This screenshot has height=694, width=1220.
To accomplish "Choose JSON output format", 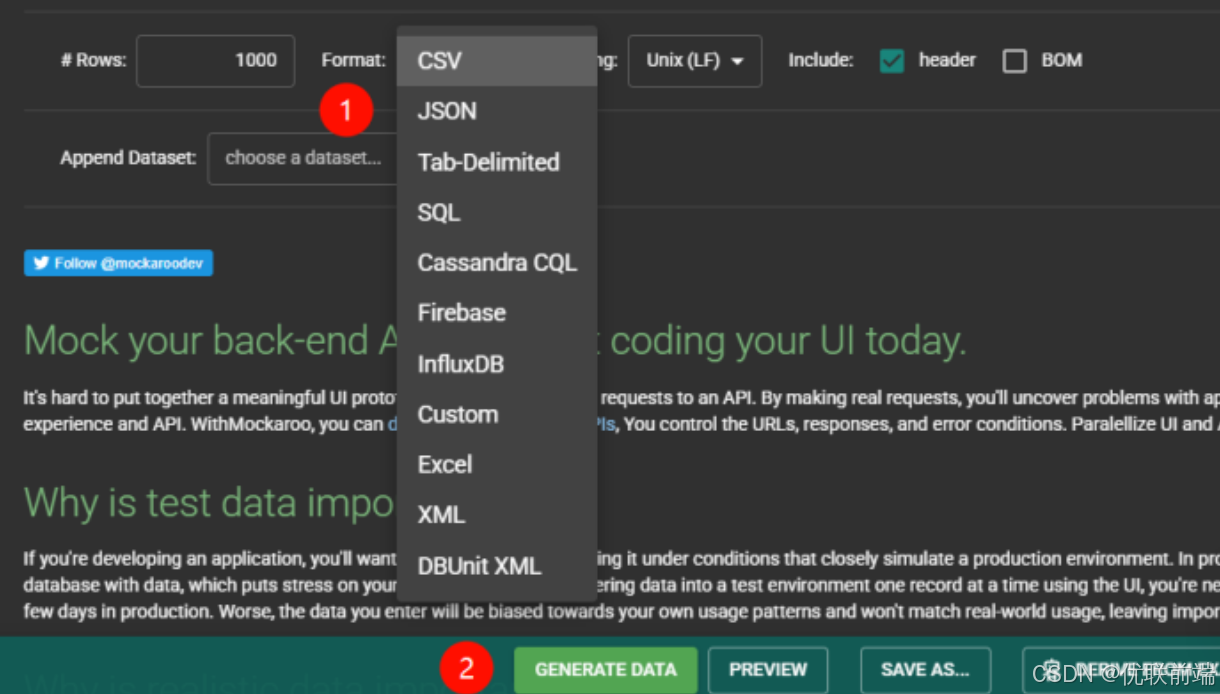I will (x=497, y=111).
